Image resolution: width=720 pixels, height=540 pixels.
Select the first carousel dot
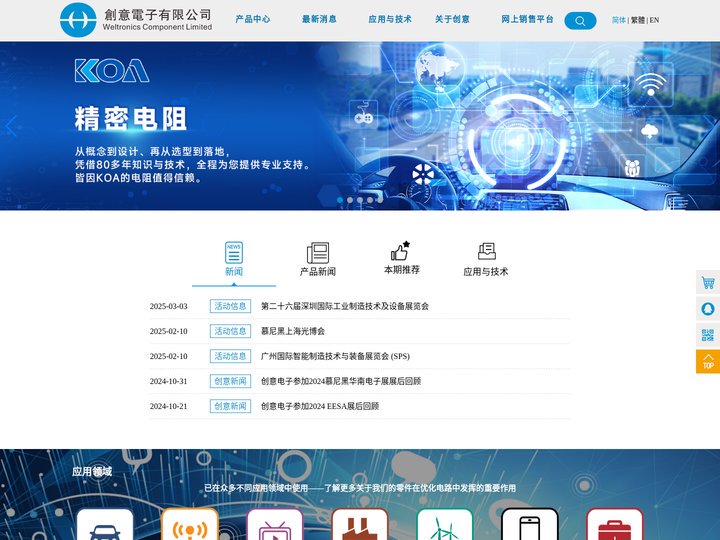(340, 200)
